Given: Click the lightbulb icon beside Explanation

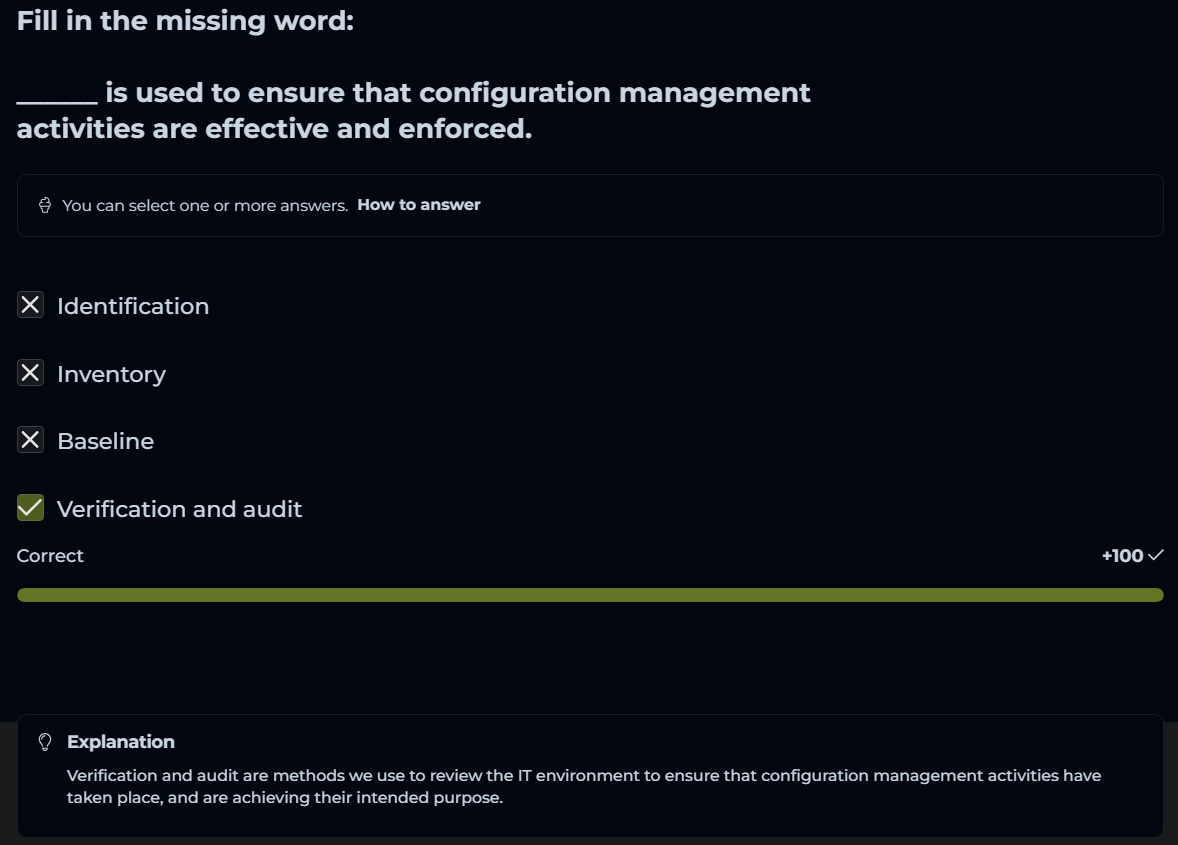Looking at the screenshot, I should tap(45, 742).
